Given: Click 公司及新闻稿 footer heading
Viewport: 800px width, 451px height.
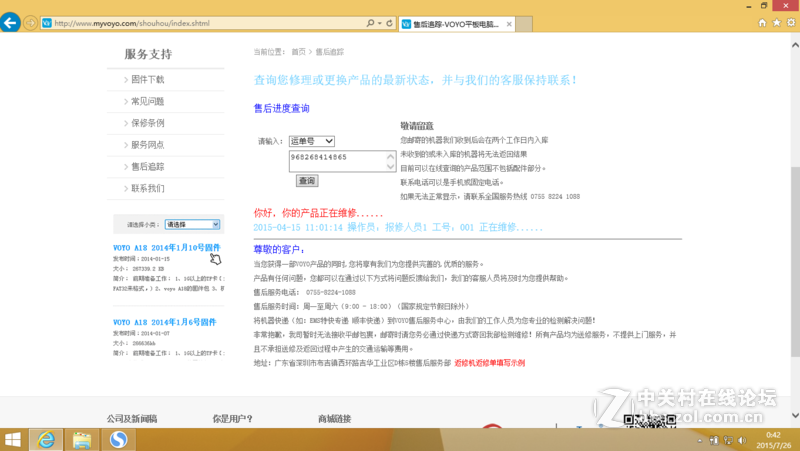Looking at the screenshot, I should [132, 419].
